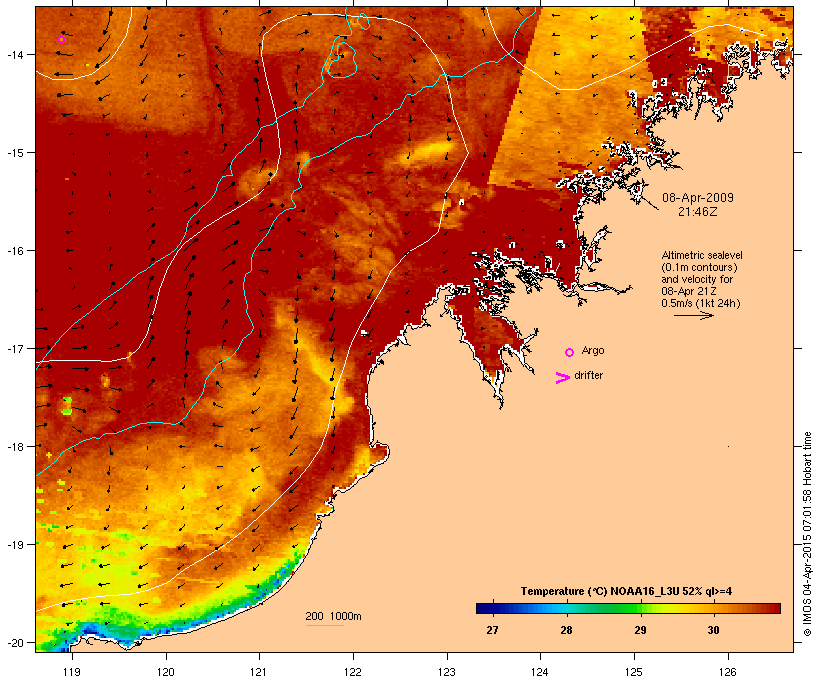Image resolution: width=820 pixels, height=680 pixels.
Task: Click the 'Altimetric sealevel' text line
Action: click(x=702, y=255)
